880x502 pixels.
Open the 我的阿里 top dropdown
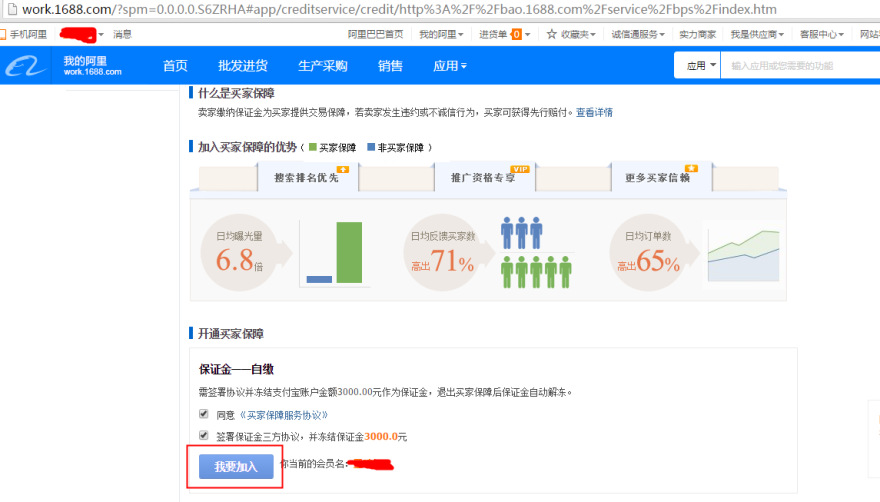click(x=441, y=34)
